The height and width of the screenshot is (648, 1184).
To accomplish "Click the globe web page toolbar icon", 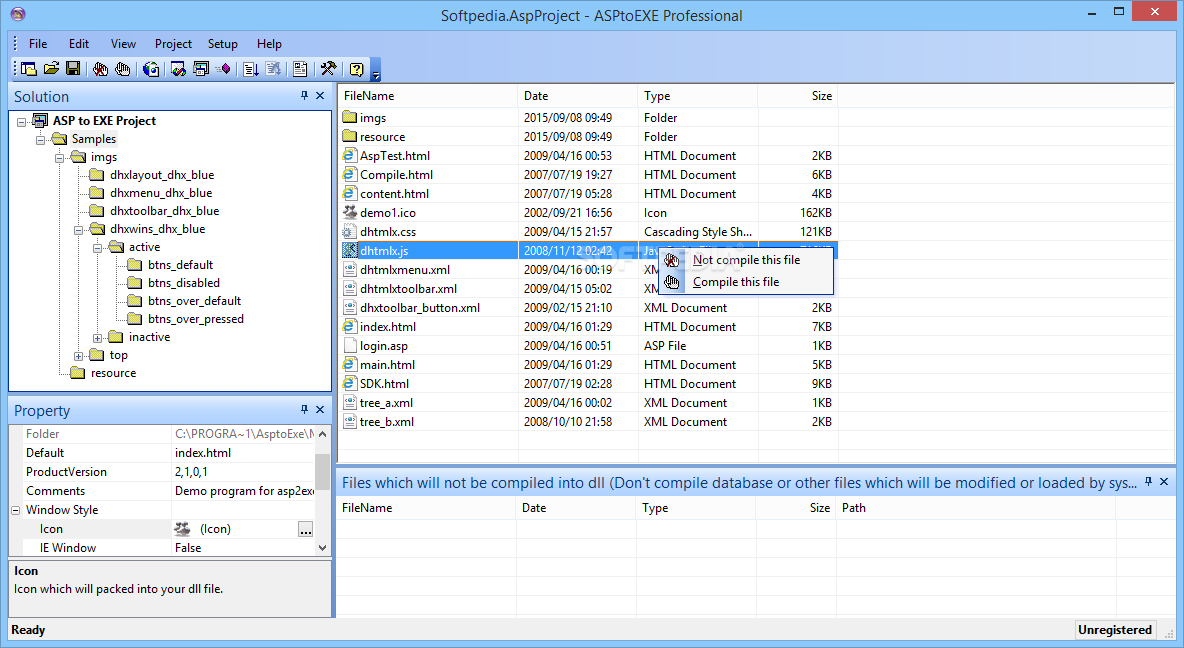I will coord(151,69).
